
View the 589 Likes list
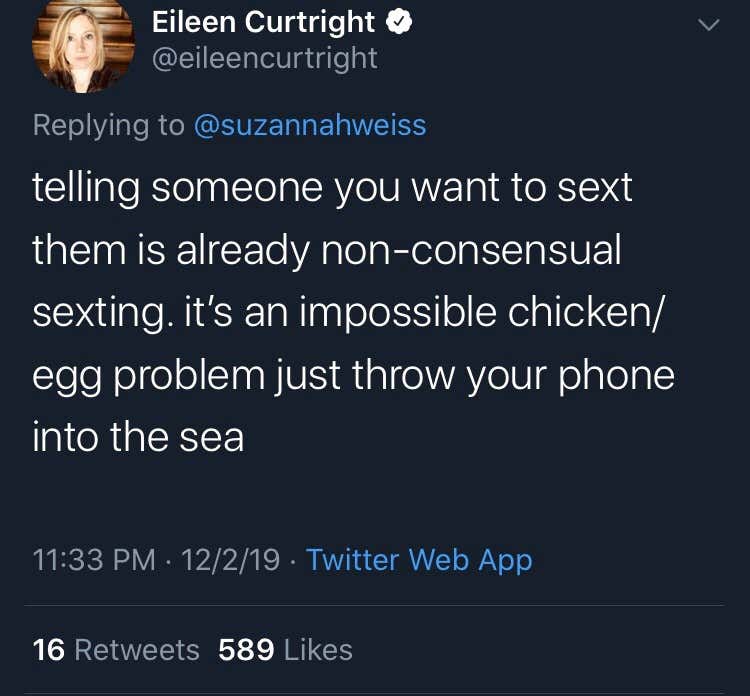[x=286, y=650]
